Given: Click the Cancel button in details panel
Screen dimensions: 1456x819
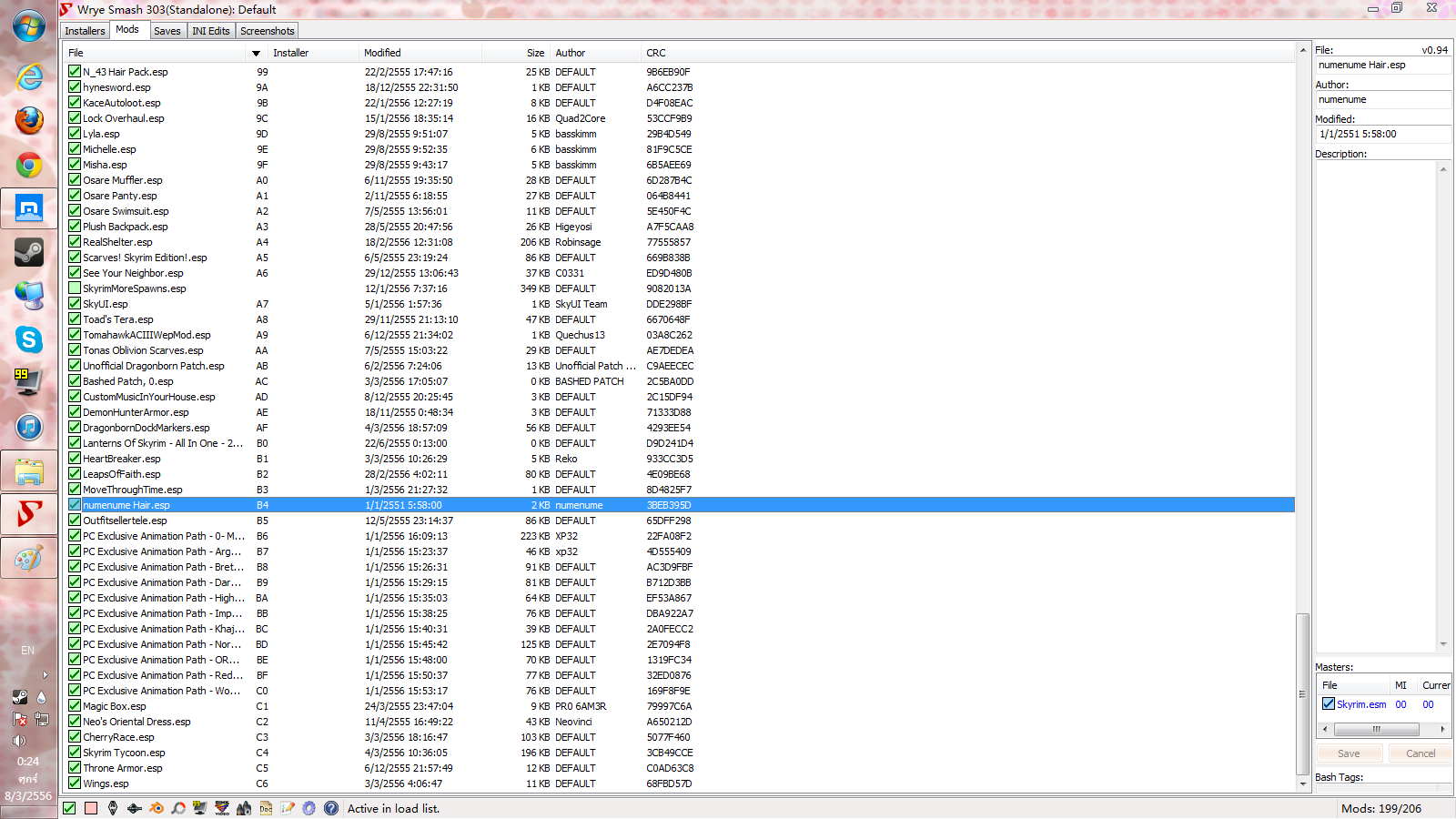Looking at the screenshot, I should click(1421, 753).
